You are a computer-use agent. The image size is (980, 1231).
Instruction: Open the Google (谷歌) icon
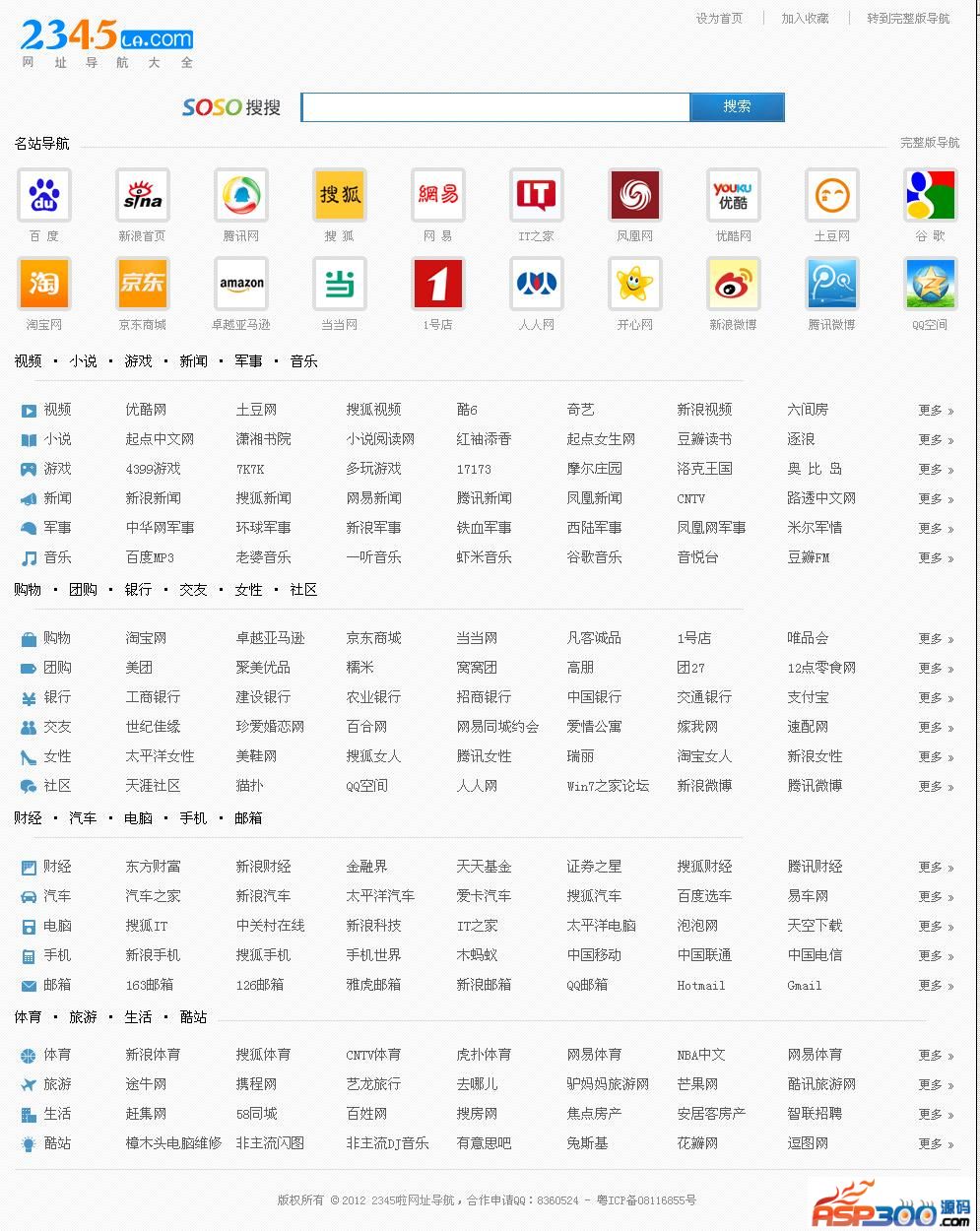point(931,195)
